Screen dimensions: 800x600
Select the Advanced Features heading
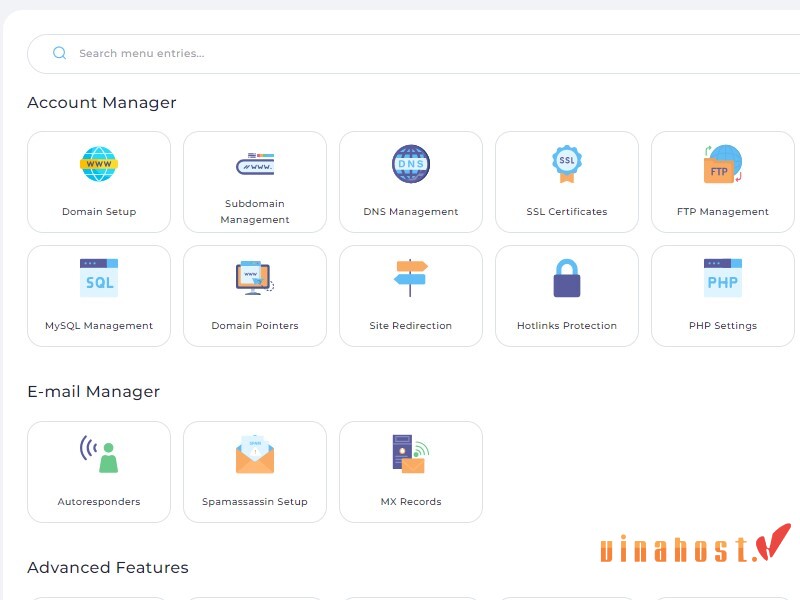[x=108, y=567]
